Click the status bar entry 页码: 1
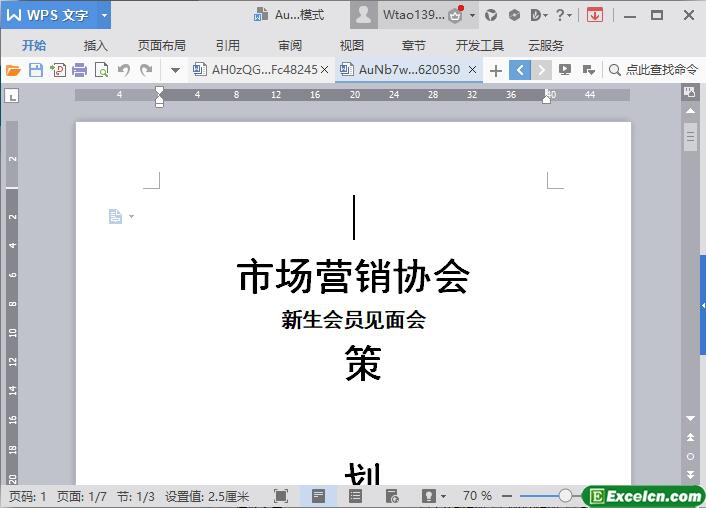This screenshot has height=508, width=706. pos(27,496)
